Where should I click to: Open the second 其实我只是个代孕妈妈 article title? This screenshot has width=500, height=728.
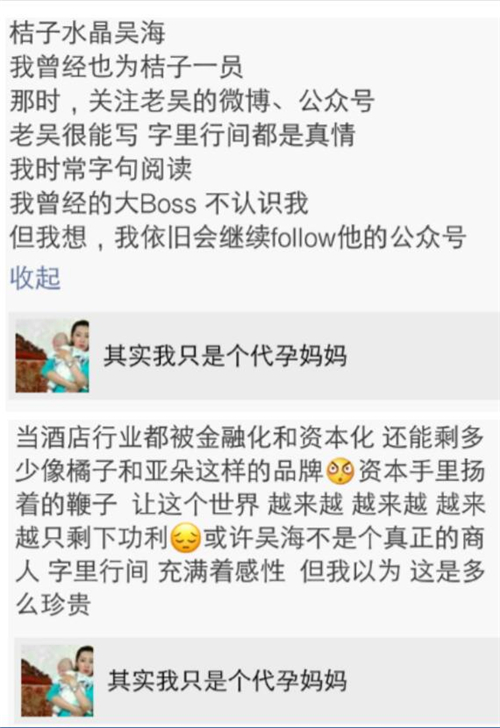(x=227, y=681)
